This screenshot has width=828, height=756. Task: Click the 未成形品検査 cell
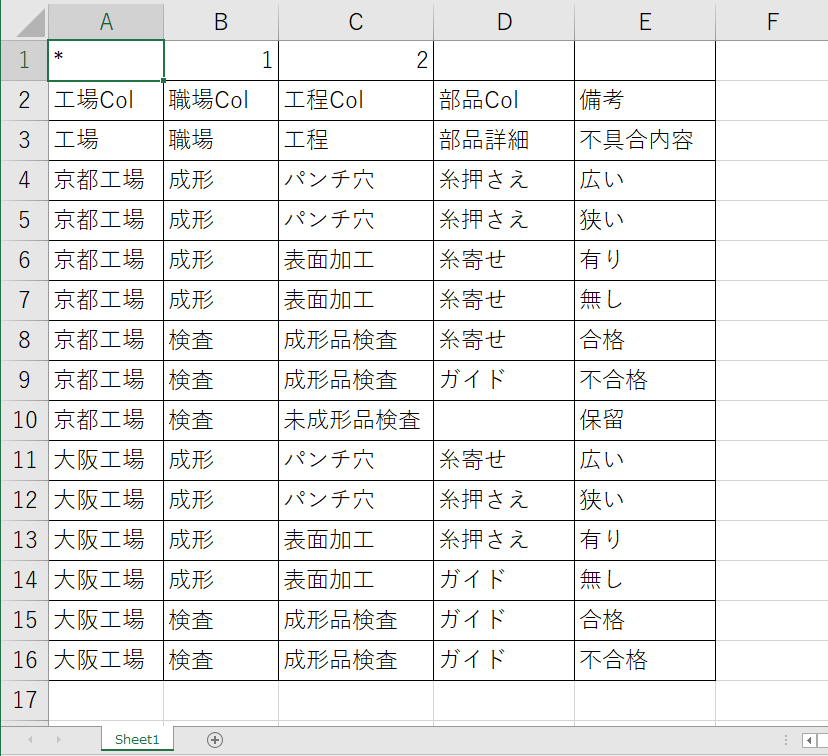(356, 420)
